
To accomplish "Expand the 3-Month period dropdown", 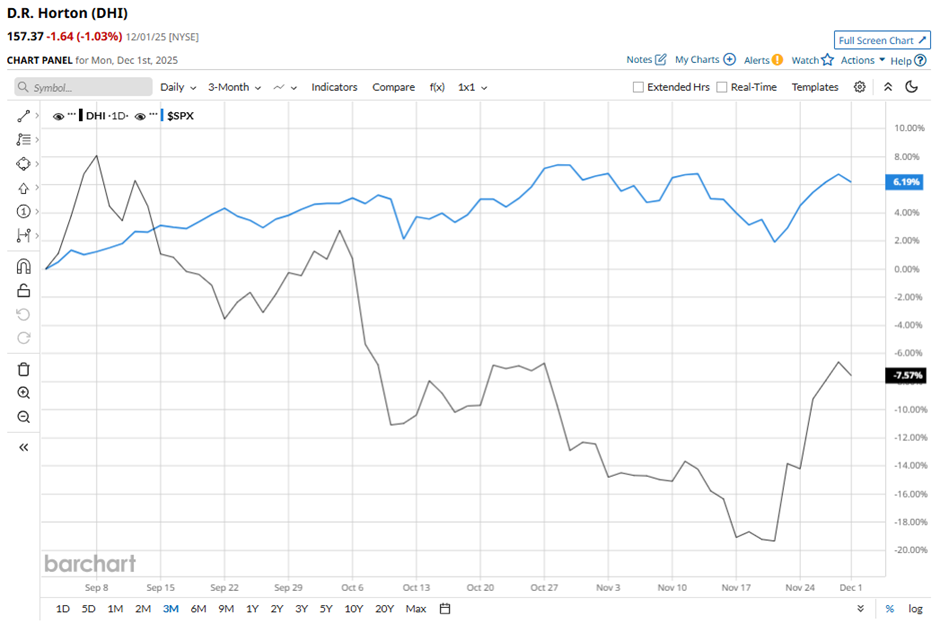I will pyautogui.click(x=234, y=87).
